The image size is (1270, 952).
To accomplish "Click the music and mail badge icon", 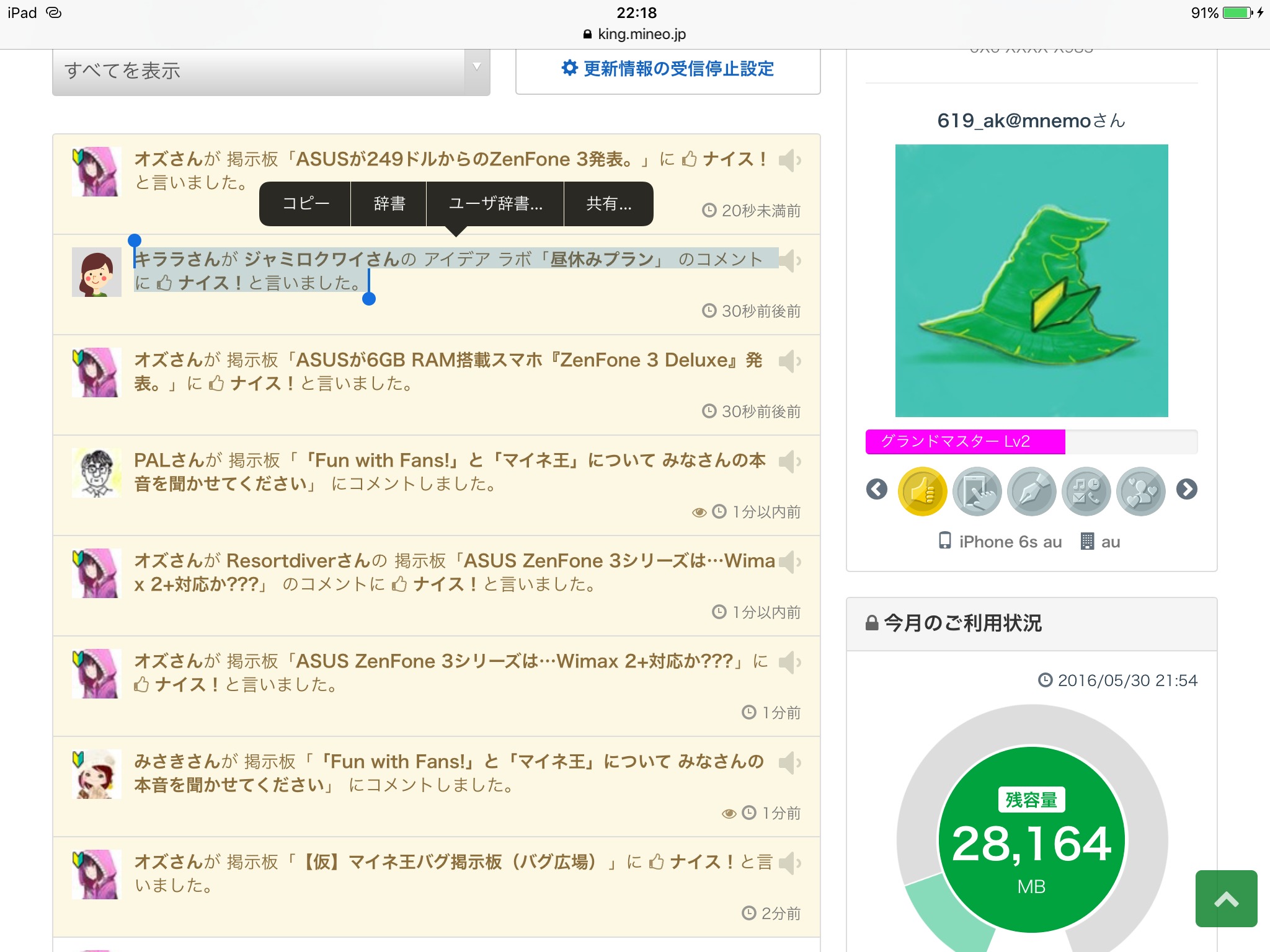I will pyautogui.click(x=1086, y=491).
